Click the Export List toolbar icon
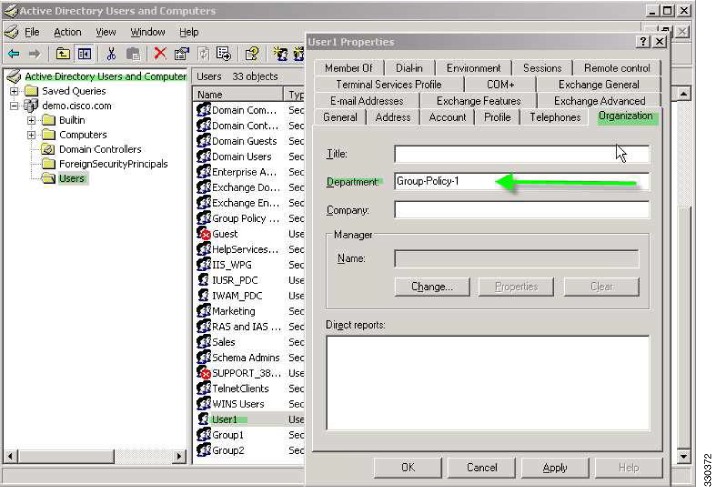The width and height of the screenshot is (714, 487). pyautogui.click(x=224, y=54)
